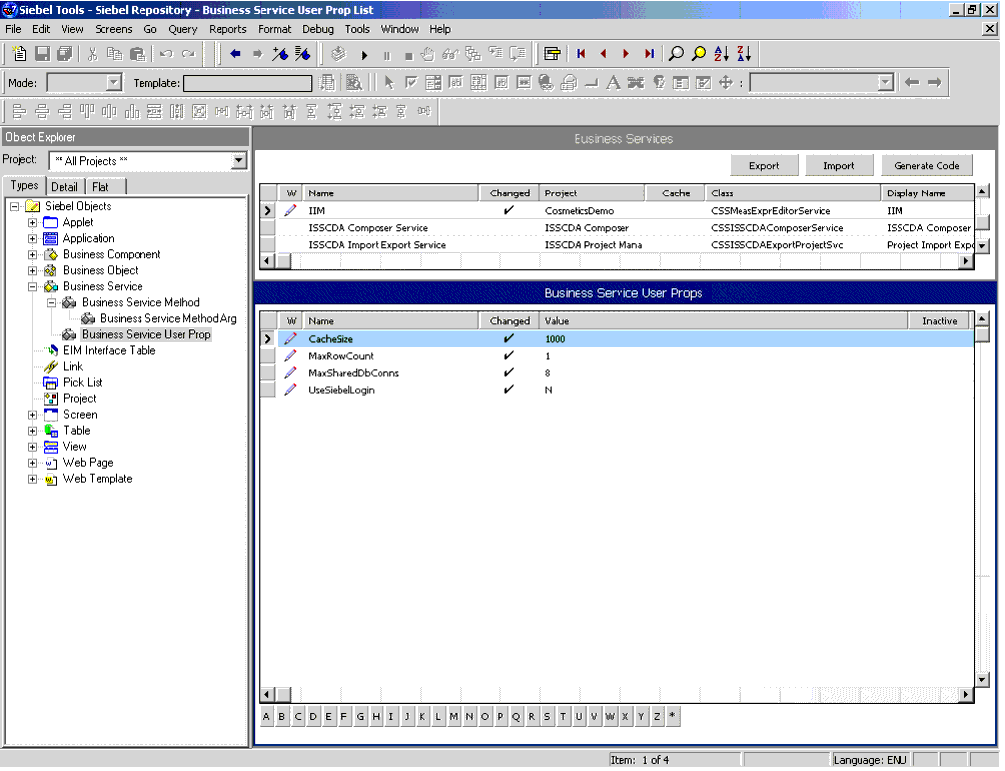The image size is (1005, 771).
Task: Open the Project dropdown list
Action: click(x=239, y=161)
